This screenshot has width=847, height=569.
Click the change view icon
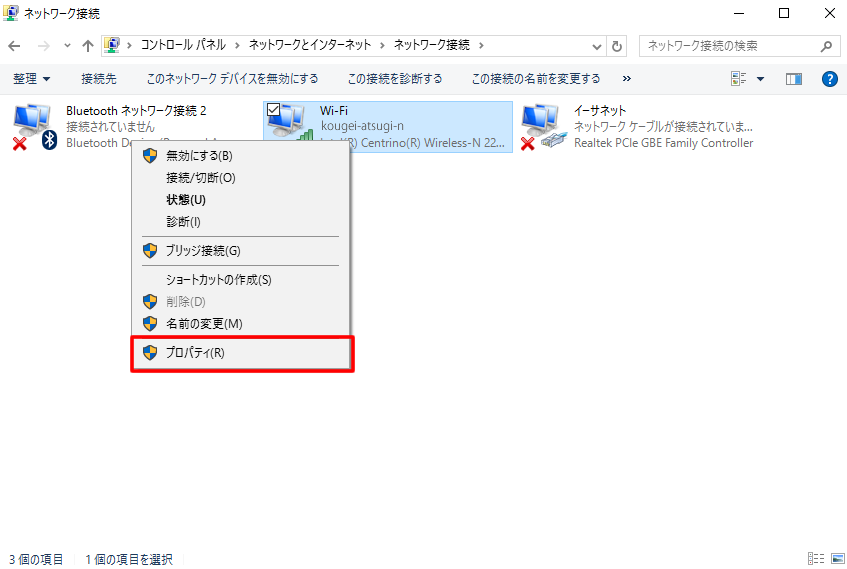738,79
